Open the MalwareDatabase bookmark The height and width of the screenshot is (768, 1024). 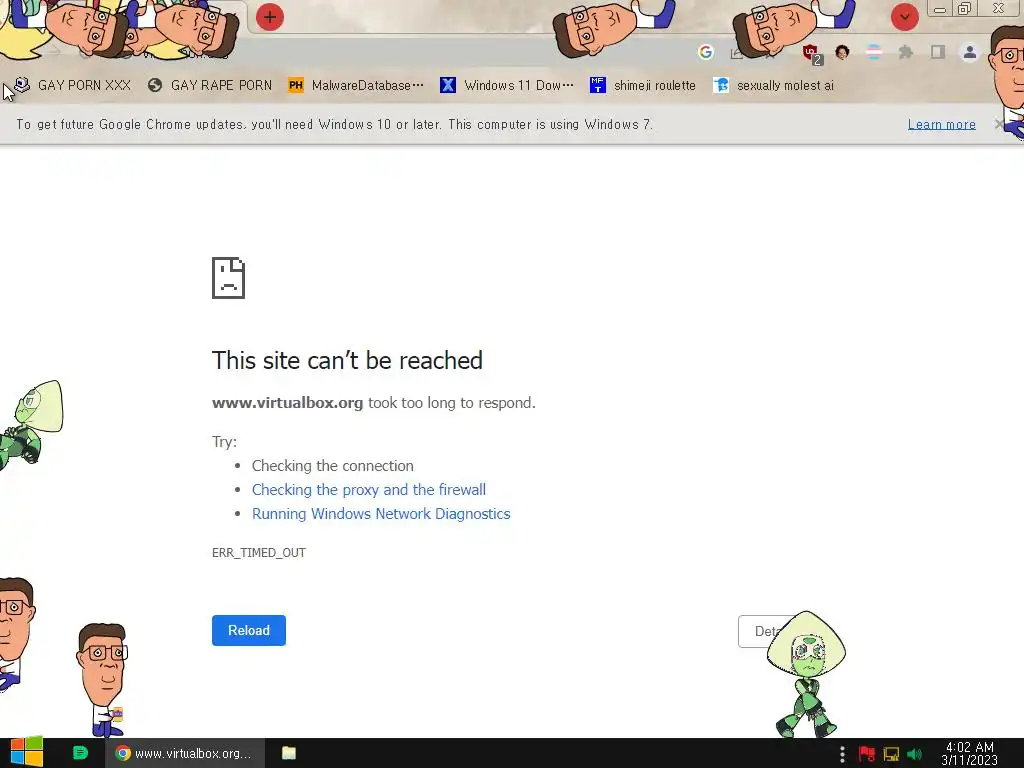click(357, 85)
